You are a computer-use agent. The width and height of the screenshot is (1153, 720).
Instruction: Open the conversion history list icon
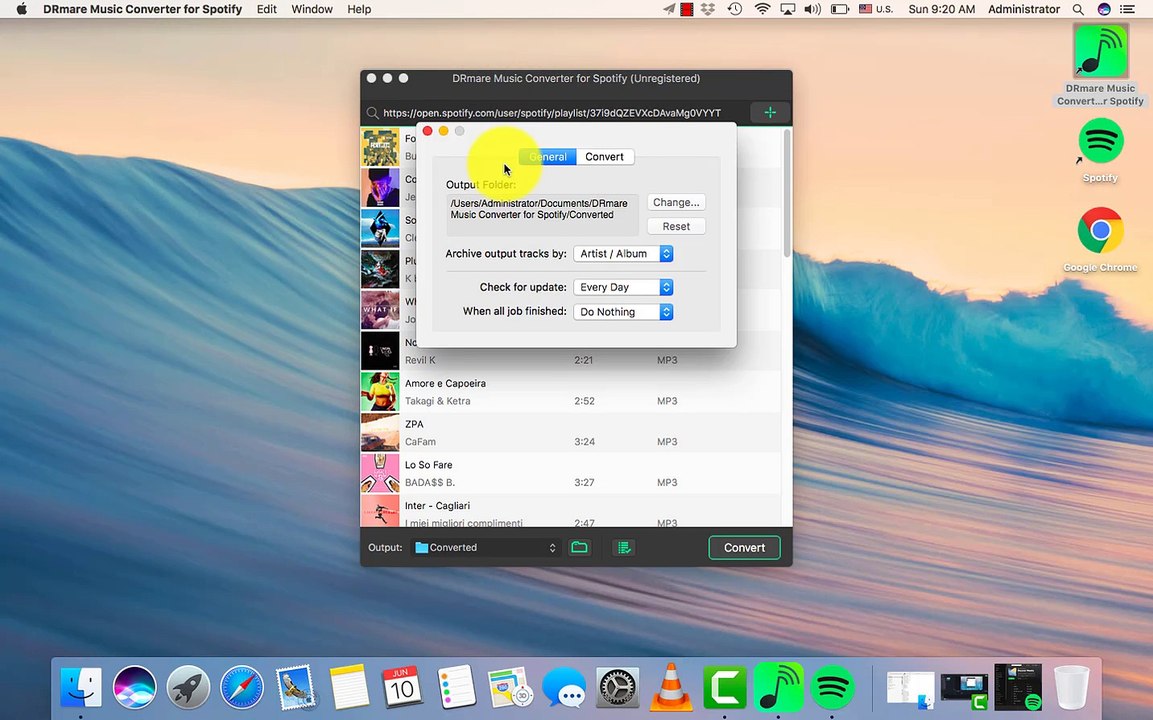[624, 547]
